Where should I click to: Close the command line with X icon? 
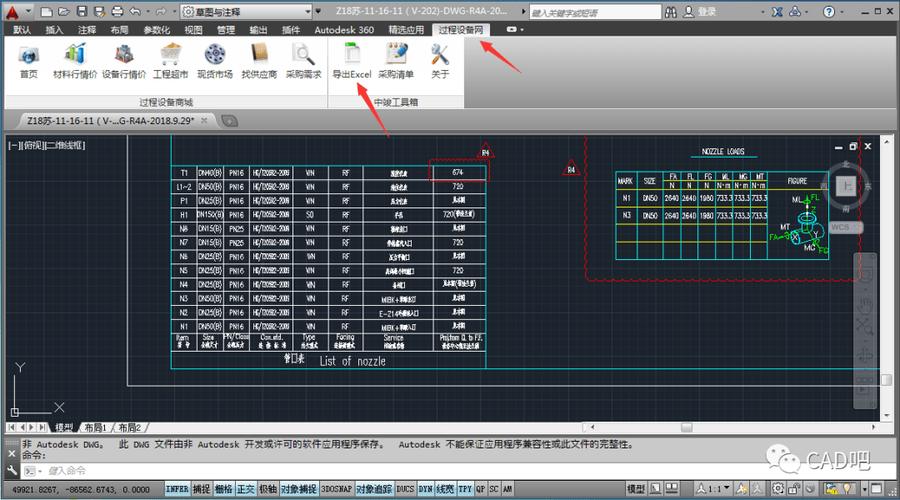click(x=12, y=453)
